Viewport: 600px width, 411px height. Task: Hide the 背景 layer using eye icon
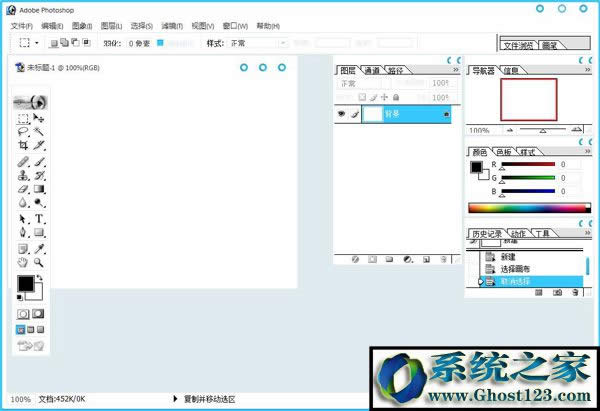pyautogui.click(x=341, y=115)
